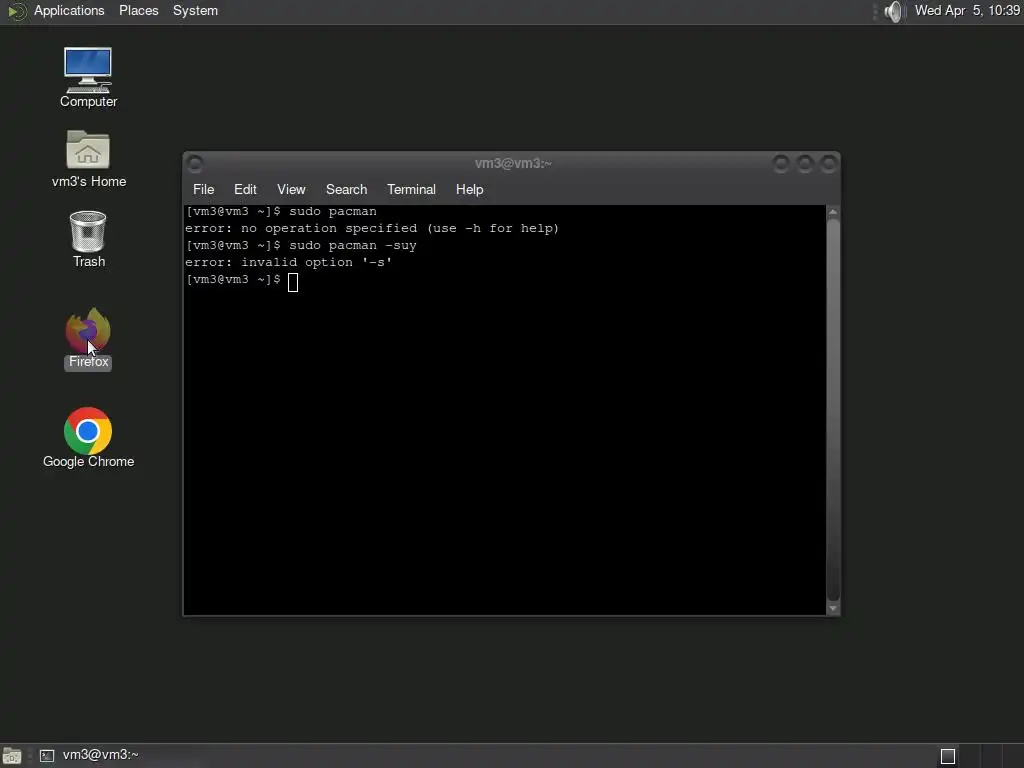Click the 'no operation specified' error line
1024x768 pixels.
(x=372, y=229)
